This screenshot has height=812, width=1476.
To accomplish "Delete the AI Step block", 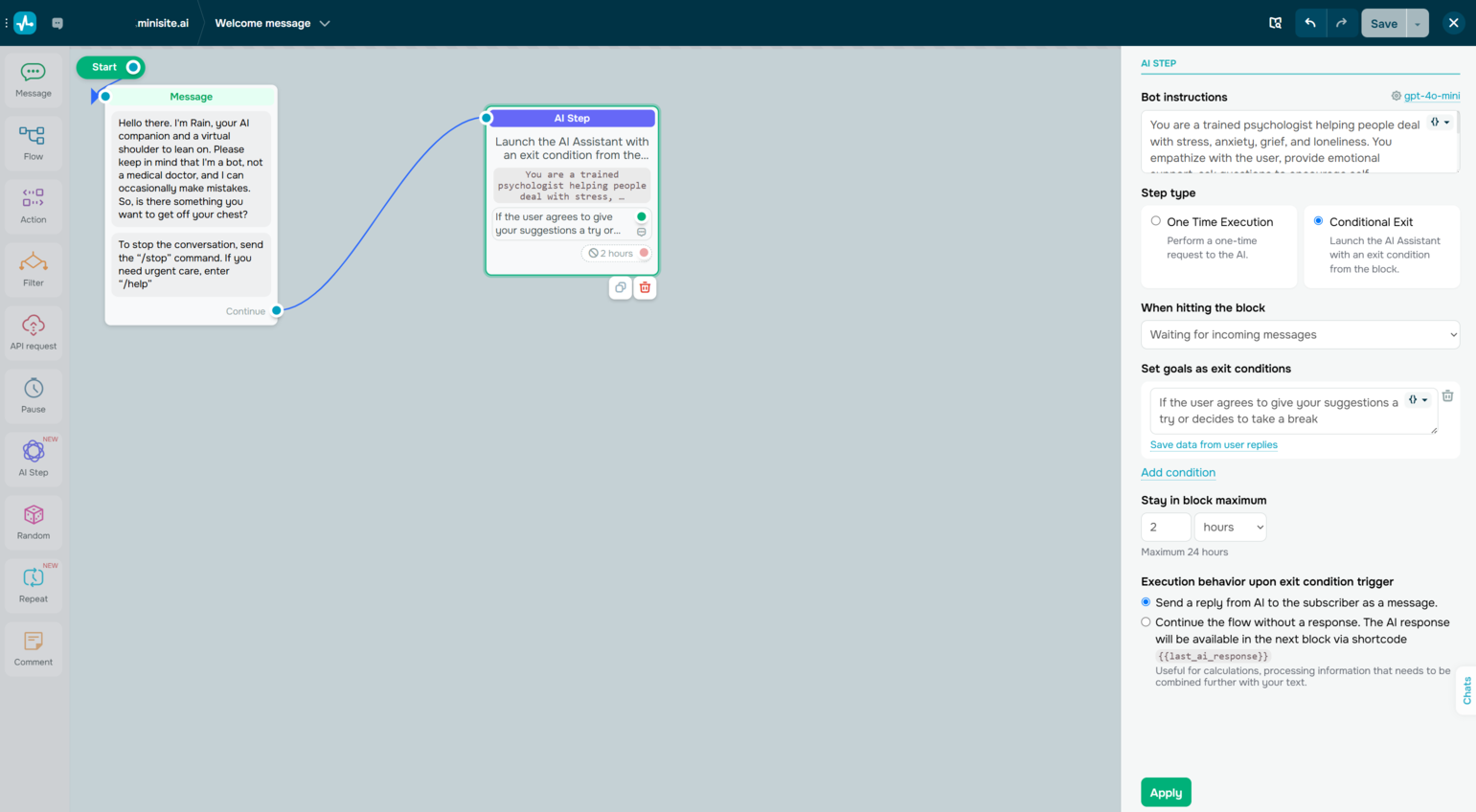I will [645, 287].
